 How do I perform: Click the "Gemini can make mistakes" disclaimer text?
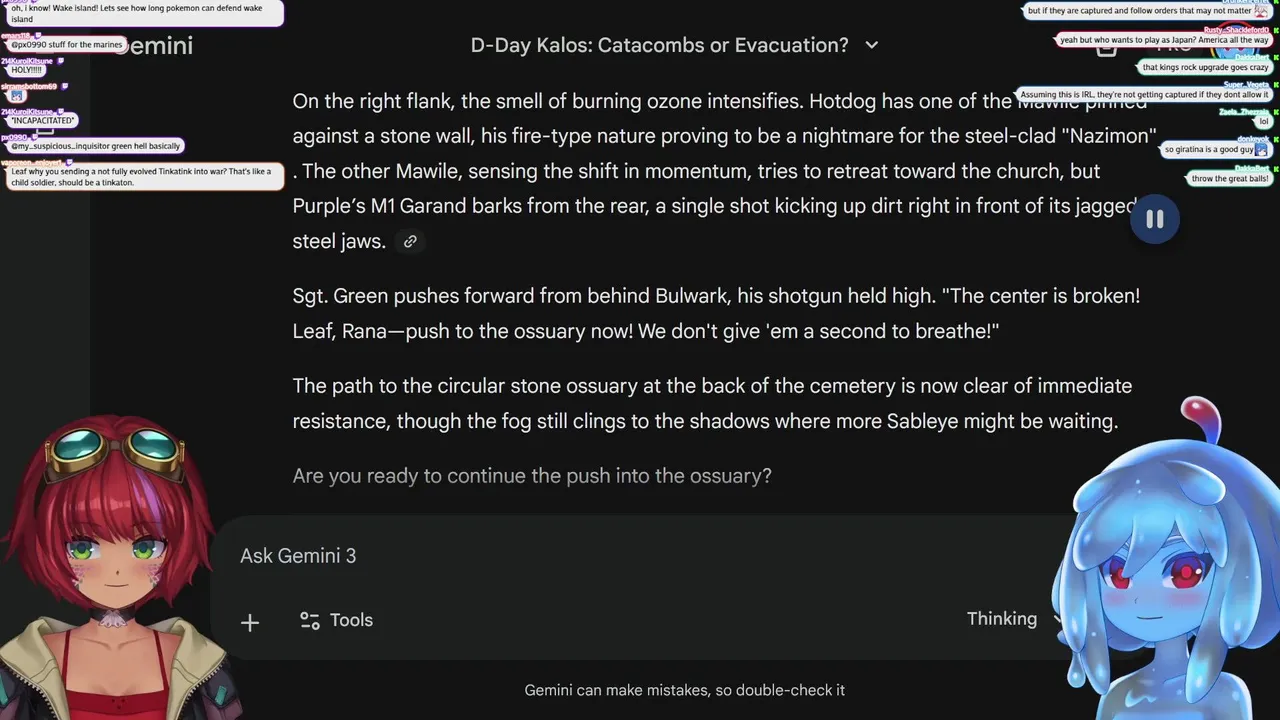pyautogui.click(x=684, y=690)
